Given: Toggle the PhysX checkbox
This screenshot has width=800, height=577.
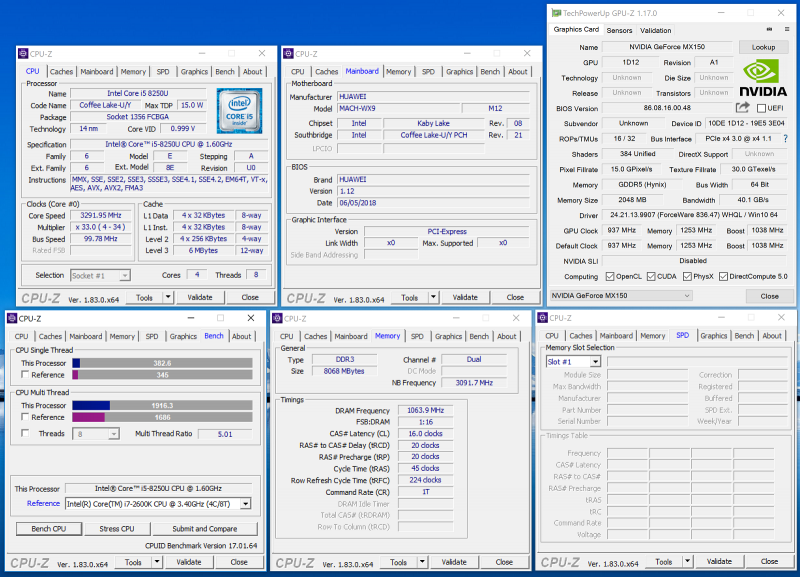Looking at the screenshot, I should tap(687, 277).
